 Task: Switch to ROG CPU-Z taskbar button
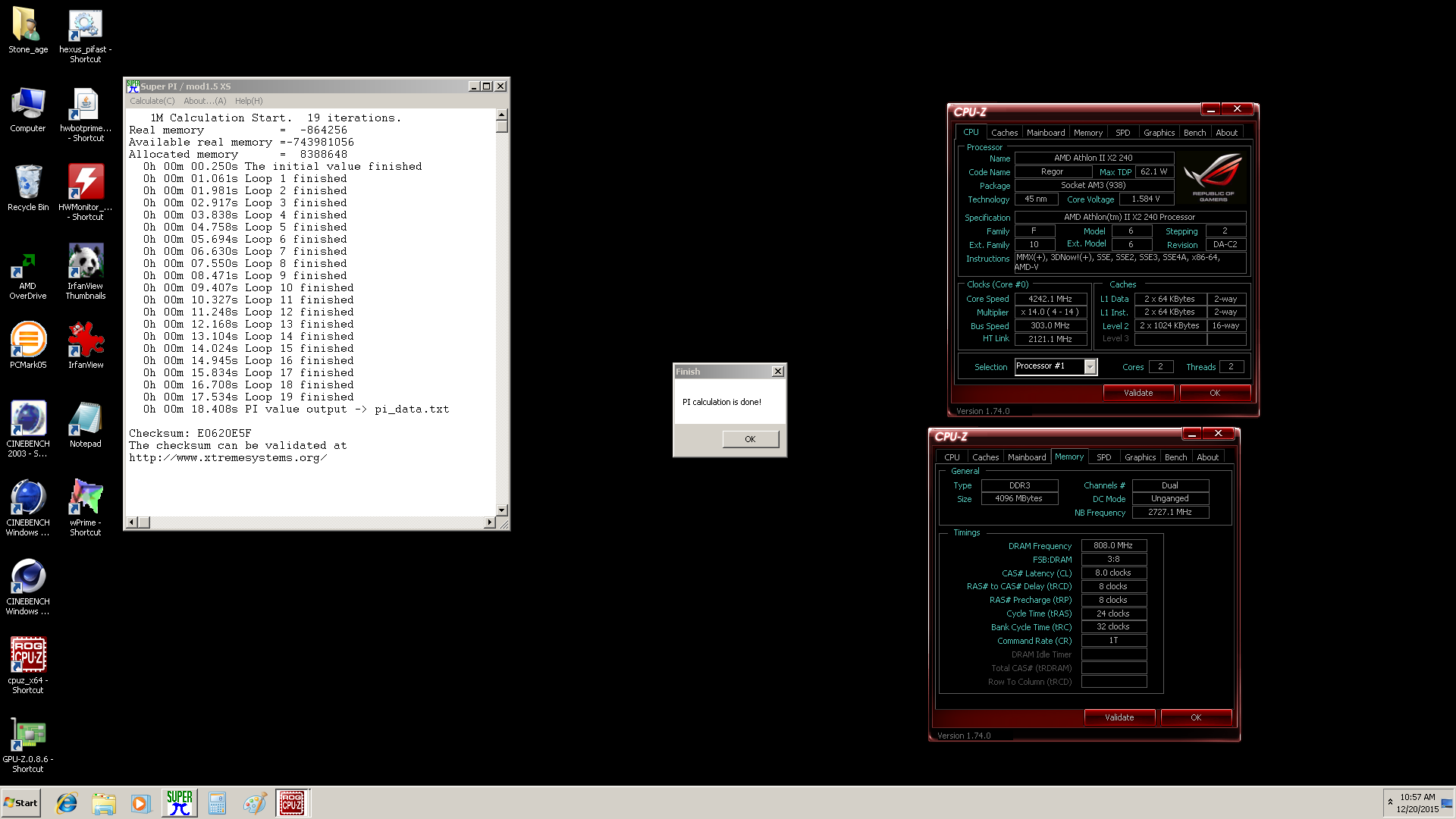tap(292, 803)
